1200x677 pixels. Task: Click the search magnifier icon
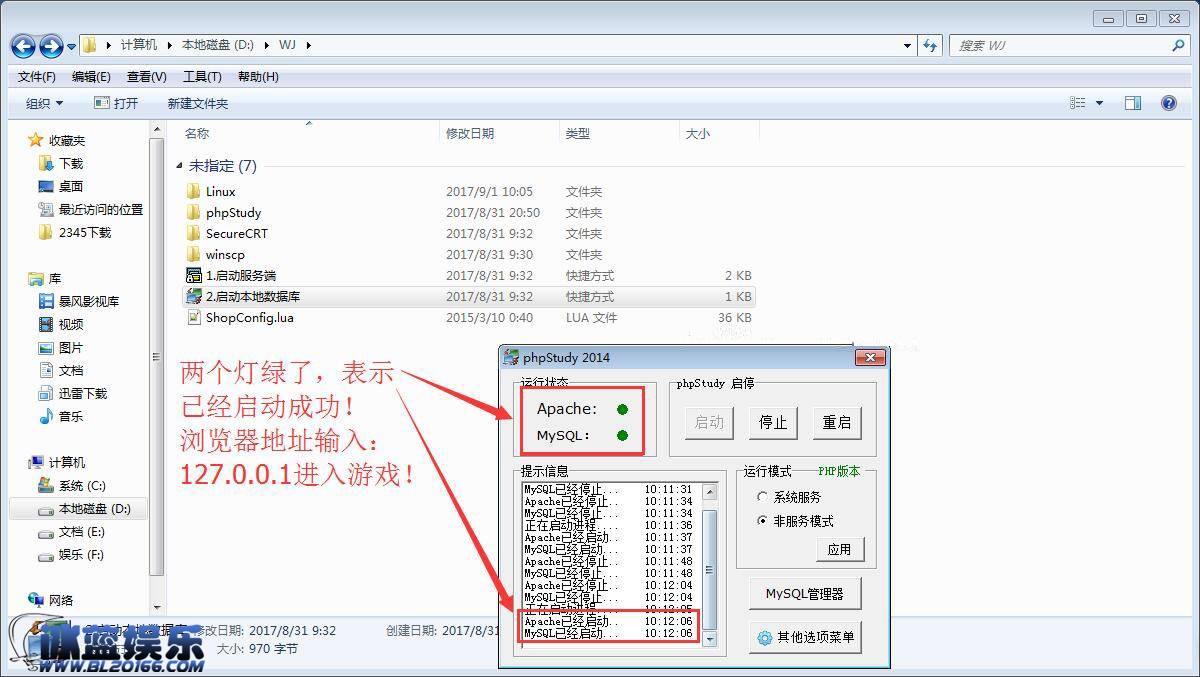tap(1177, 45)
